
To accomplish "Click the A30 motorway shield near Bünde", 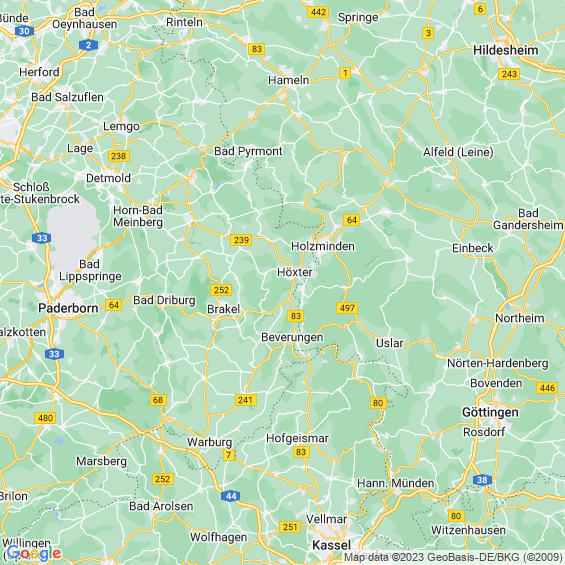I will 24,31.
